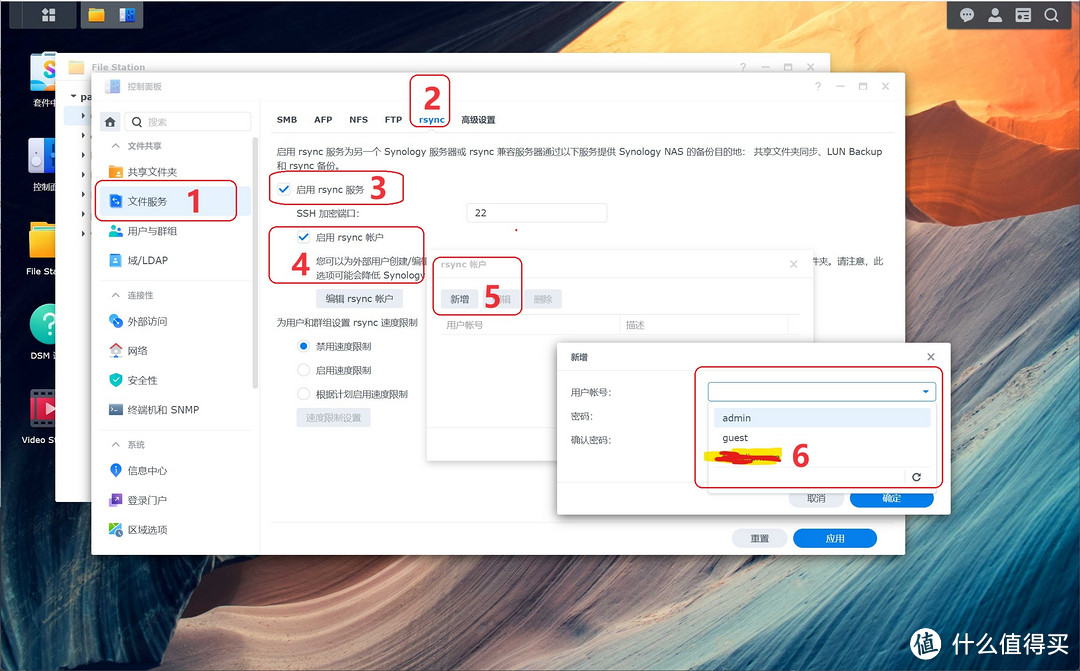Viewport: 1080px width, 671px height.
Task: Open Security (安全性) settings
Action: tap(134, 380)
